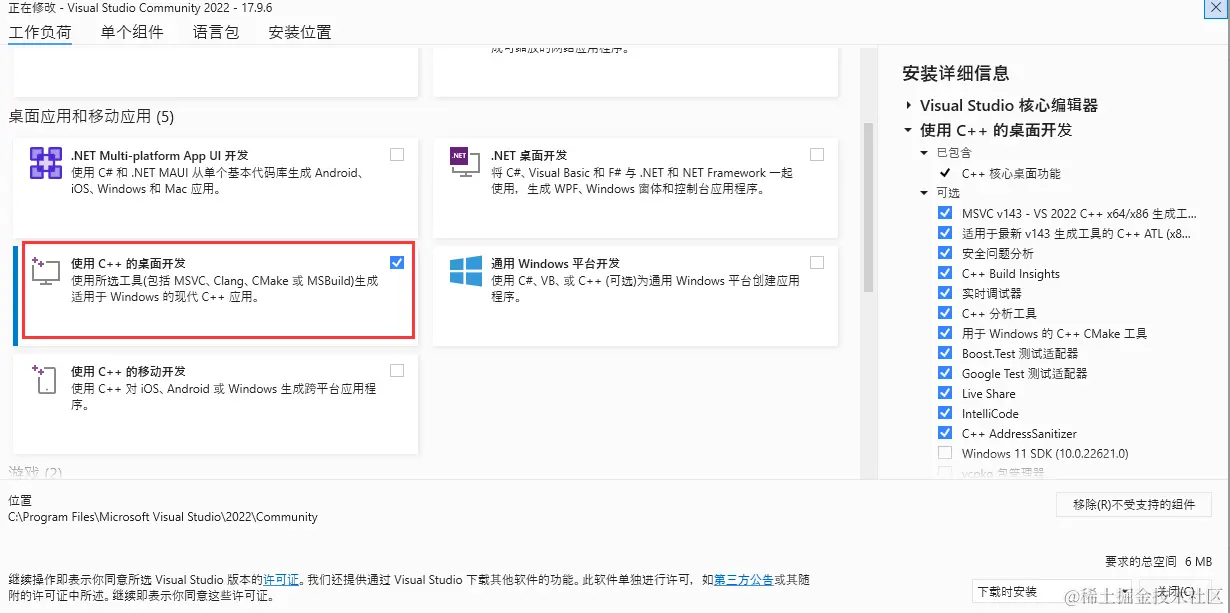1230x613 pixels.
Task: Click the C++ mobile development device icon
Action: (45, 380)
